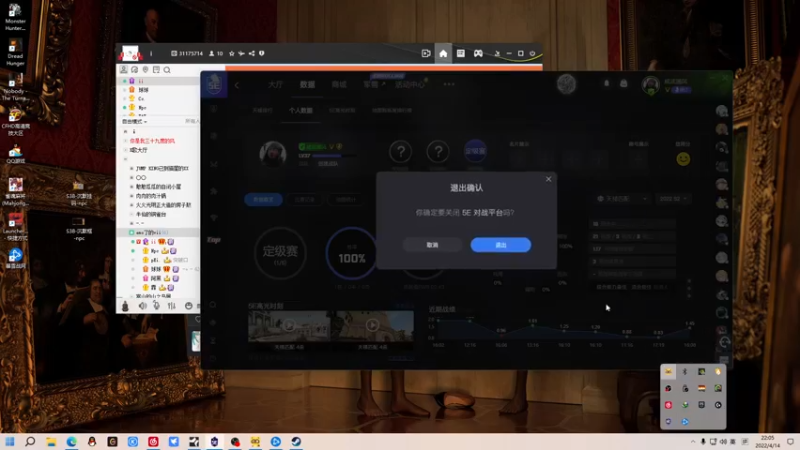Viewport: 800px width, 450px height.
Task: Toggle speaker volume icon in voice chat bottom bar
Action: 142,306
